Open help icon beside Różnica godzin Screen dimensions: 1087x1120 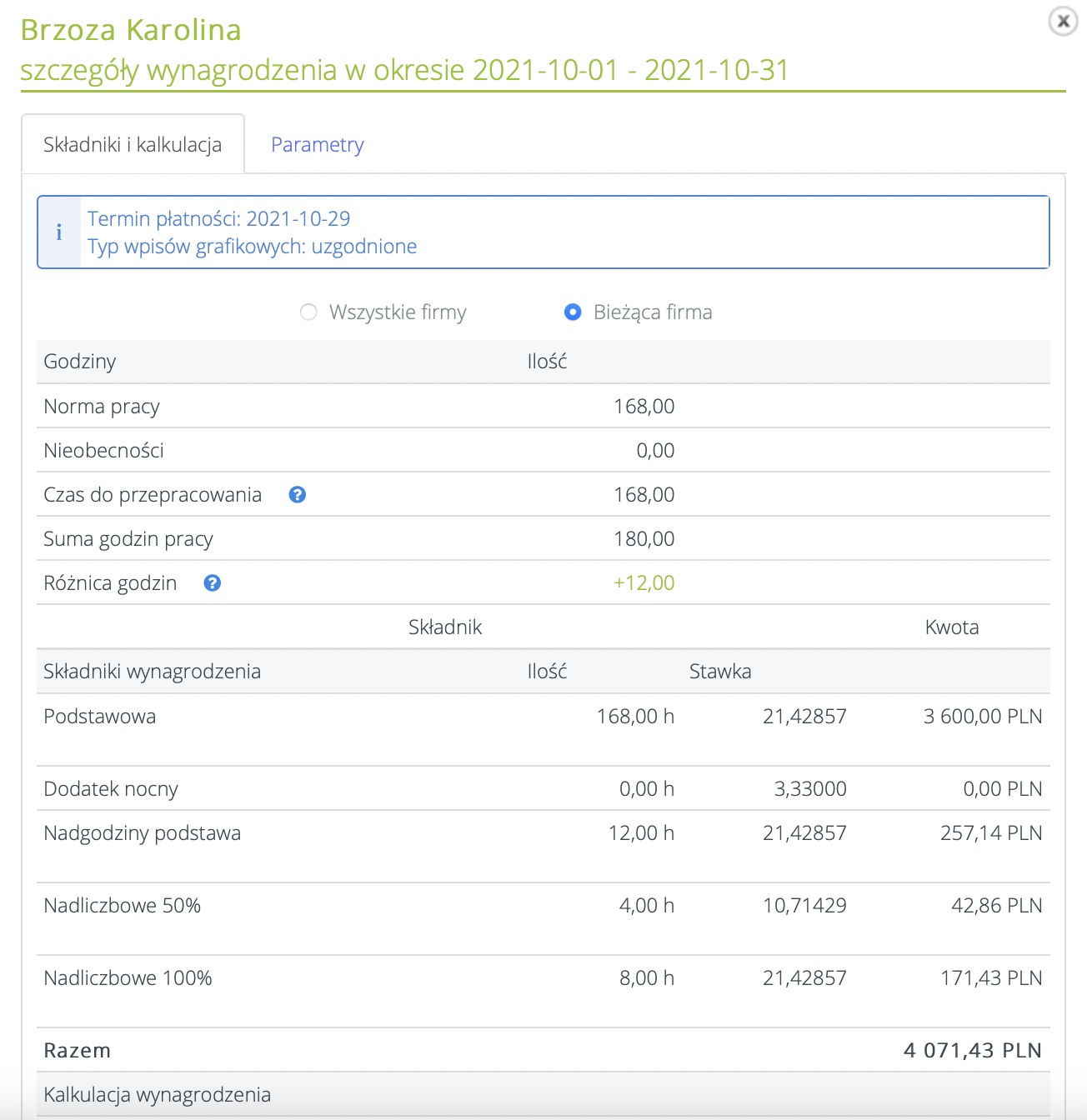pyautogui.click(x=213, y=583)
